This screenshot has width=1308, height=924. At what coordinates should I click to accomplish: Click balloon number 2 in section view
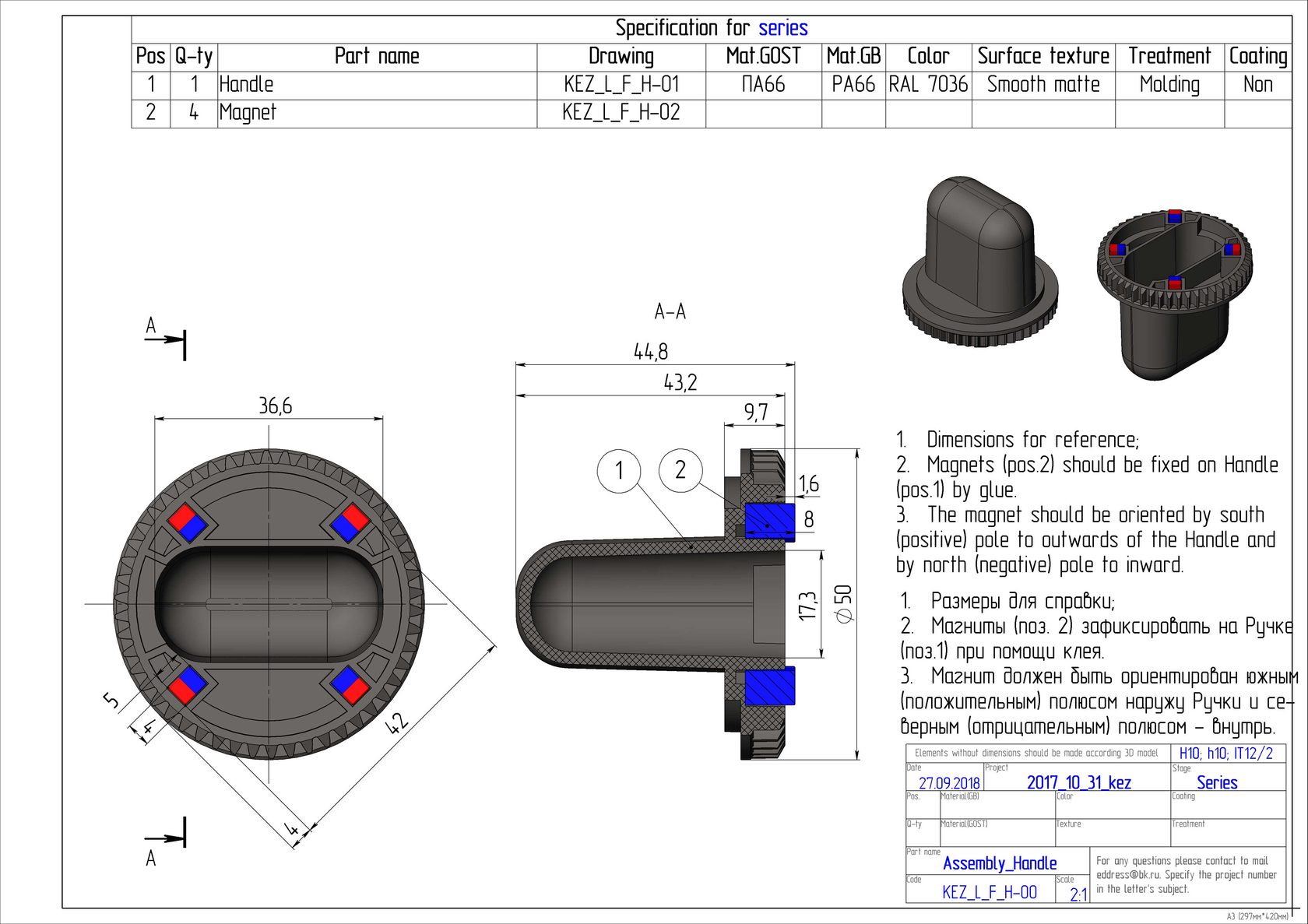[x=680, y=470]
